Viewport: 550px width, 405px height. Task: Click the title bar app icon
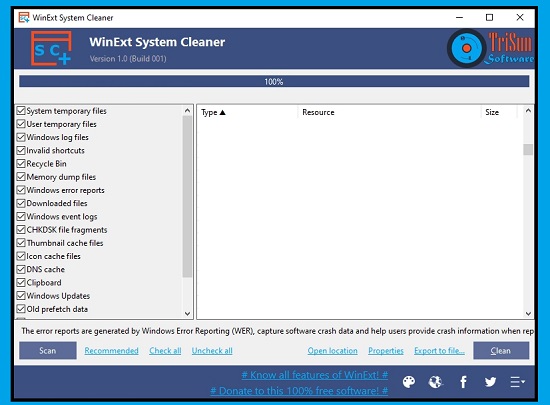click(24, 18)
